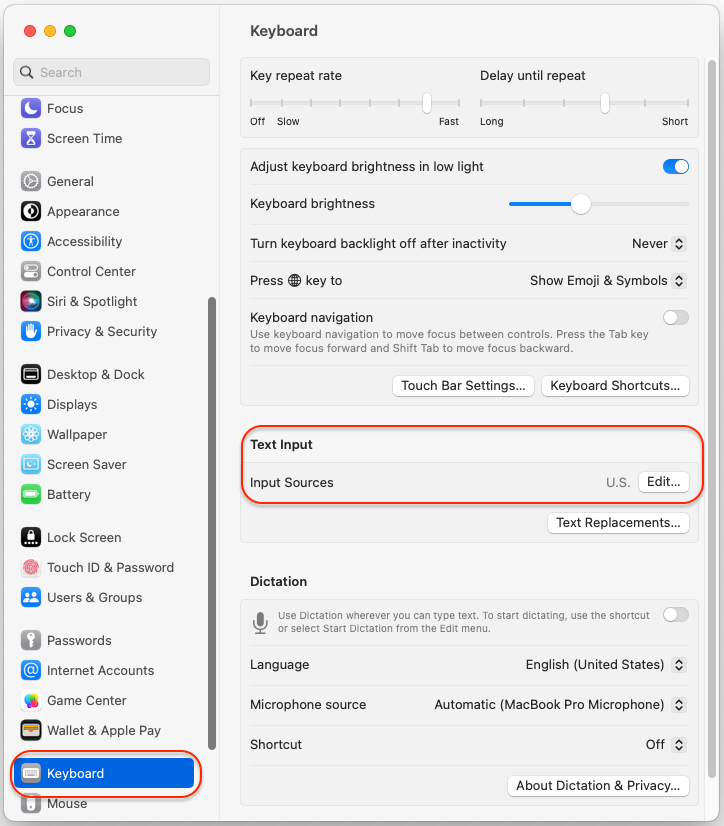Open the Microphone source dropdown
Screen dimensions: 724x826
click(560, 704)
